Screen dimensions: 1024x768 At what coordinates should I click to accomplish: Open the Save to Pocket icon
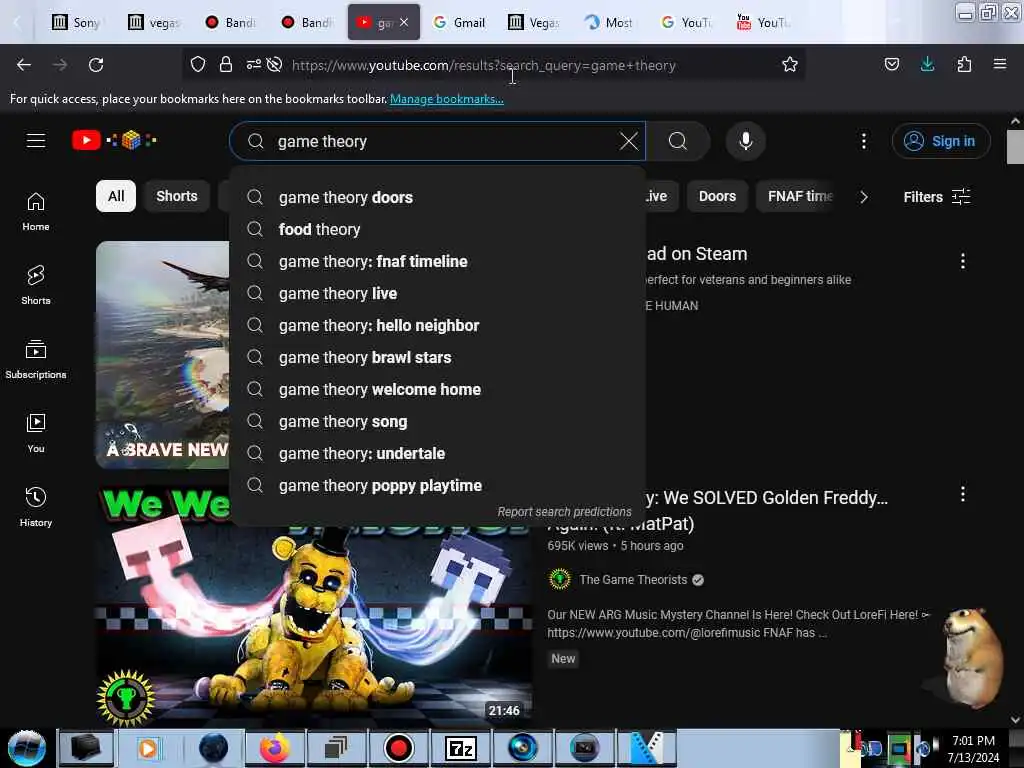891,64
